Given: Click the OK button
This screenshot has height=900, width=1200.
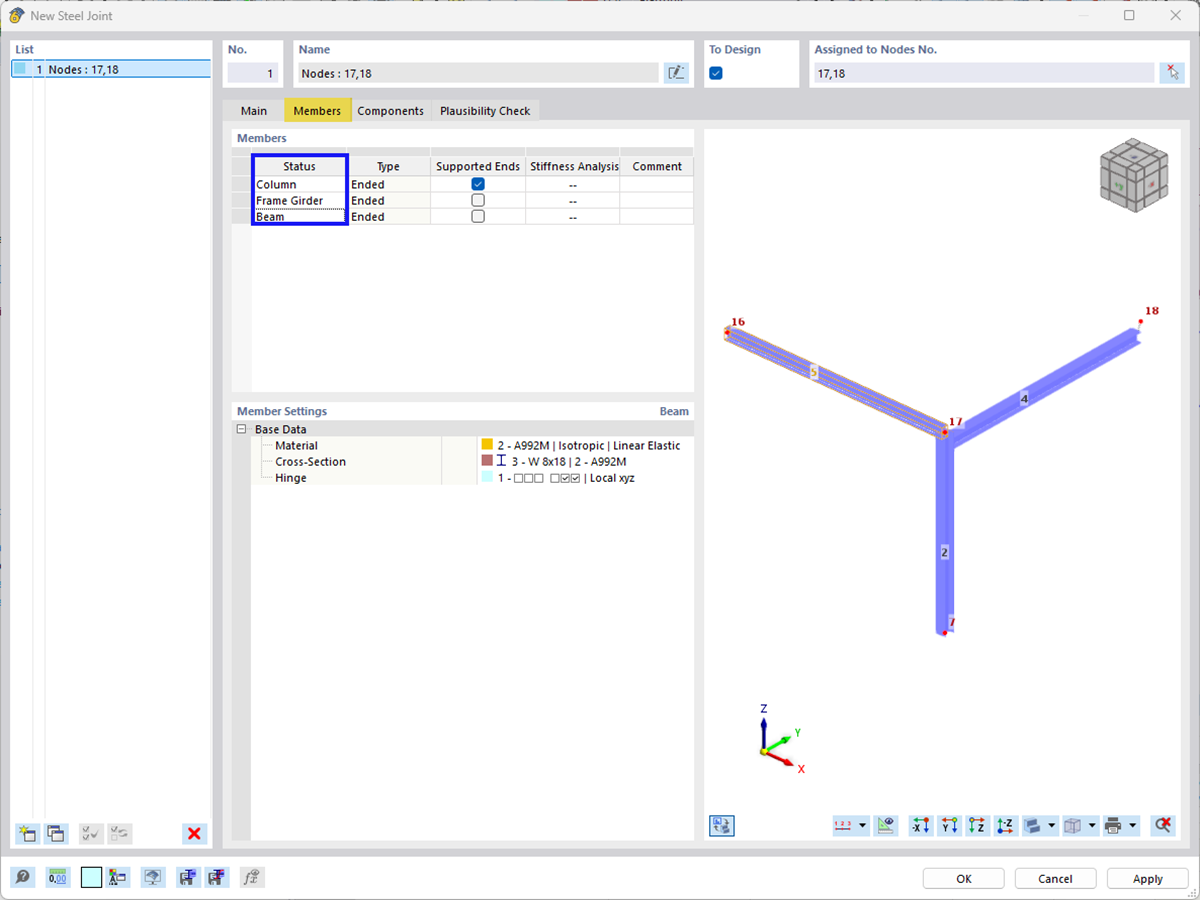Looking at the screenshot, I should (x=964, y=878).
